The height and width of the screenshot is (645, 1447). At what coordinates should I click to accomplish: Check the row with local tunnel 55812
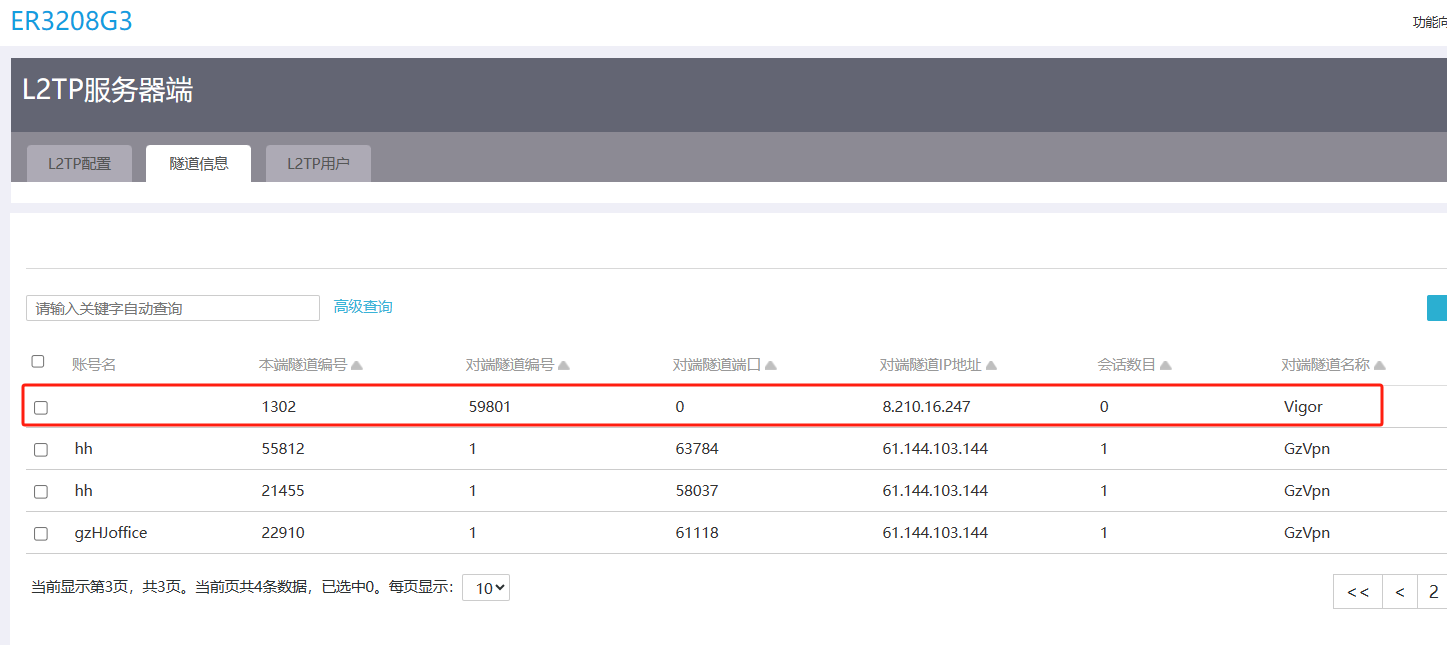tap(41, 450)
